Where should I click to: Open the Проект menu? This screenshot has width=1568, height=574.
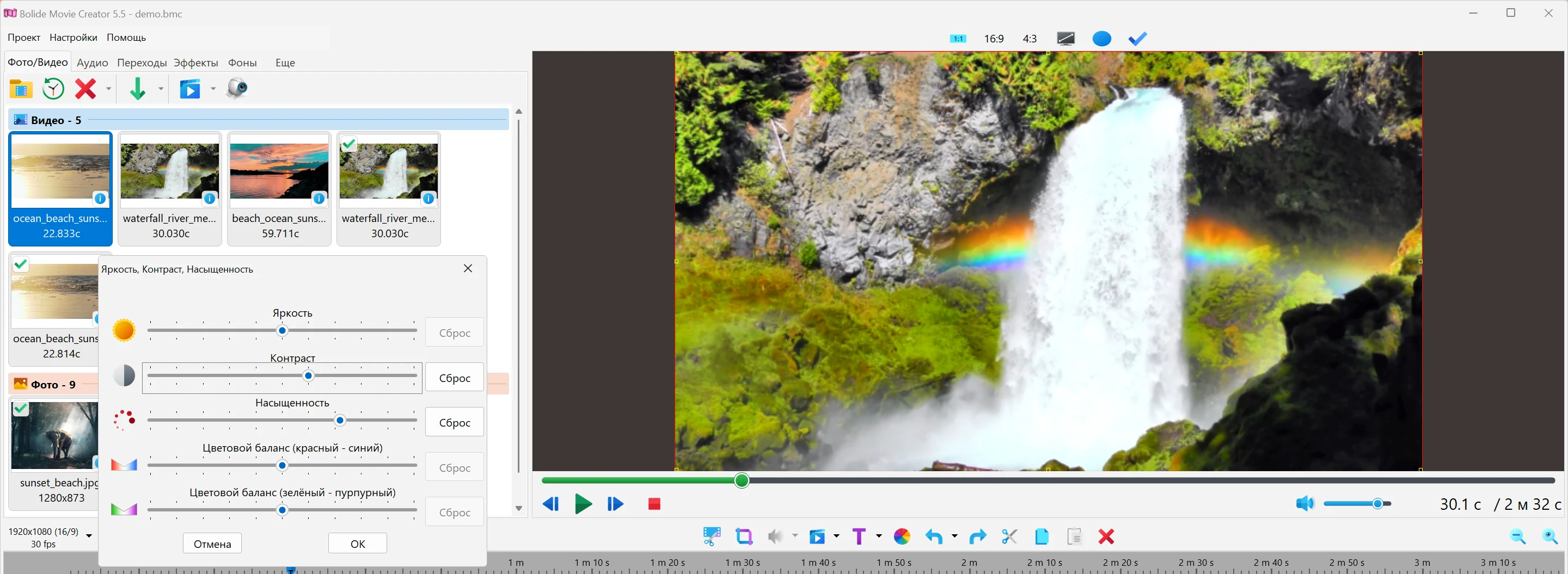[24, 38]
